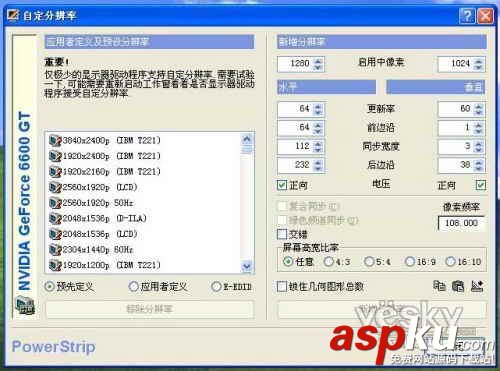Click the spin arrows of the 60 refresh field

[x=479, y=109]
